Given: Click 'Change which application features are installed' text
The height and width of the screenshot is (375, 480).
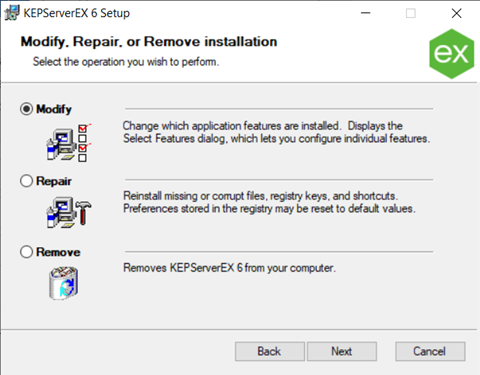Looking at the screenshot, I should (231, 126).
